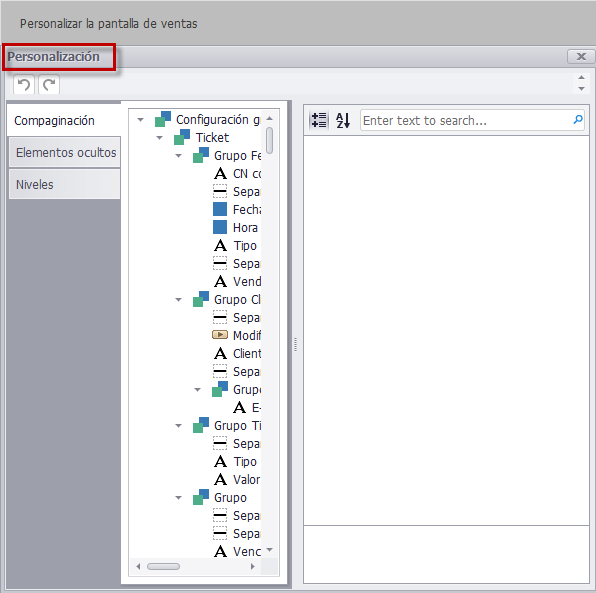Click the undo arrow icon
The image size is (596, 593).
click(24, 84)
